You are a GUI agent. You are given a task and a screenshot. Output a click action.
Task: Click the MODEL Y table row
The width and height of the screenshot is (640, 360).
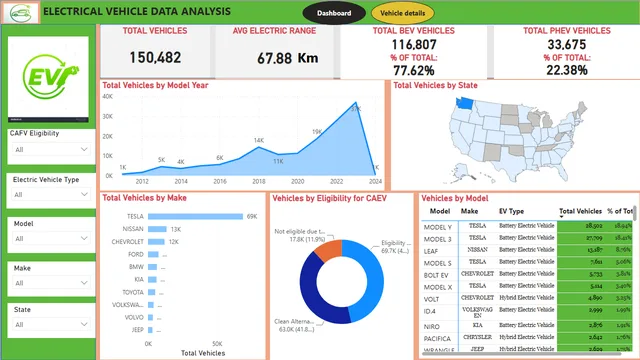point(527,227)
